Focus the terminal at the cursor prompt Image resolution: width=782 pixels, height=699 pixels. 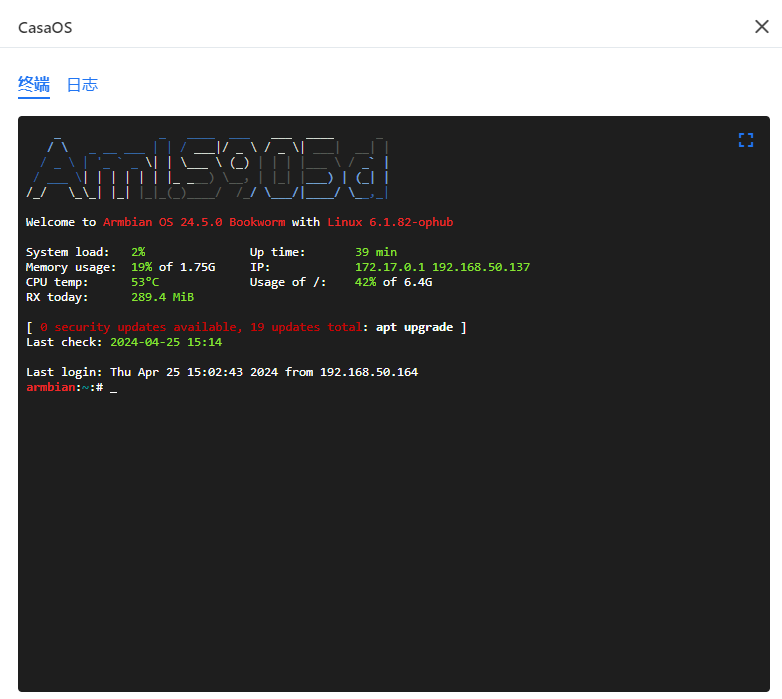pos(113,387)
